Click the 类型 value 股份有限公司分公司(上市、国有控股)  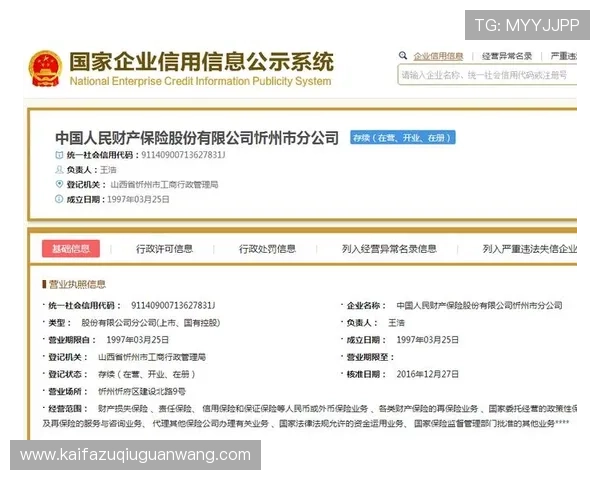[150, 323]
